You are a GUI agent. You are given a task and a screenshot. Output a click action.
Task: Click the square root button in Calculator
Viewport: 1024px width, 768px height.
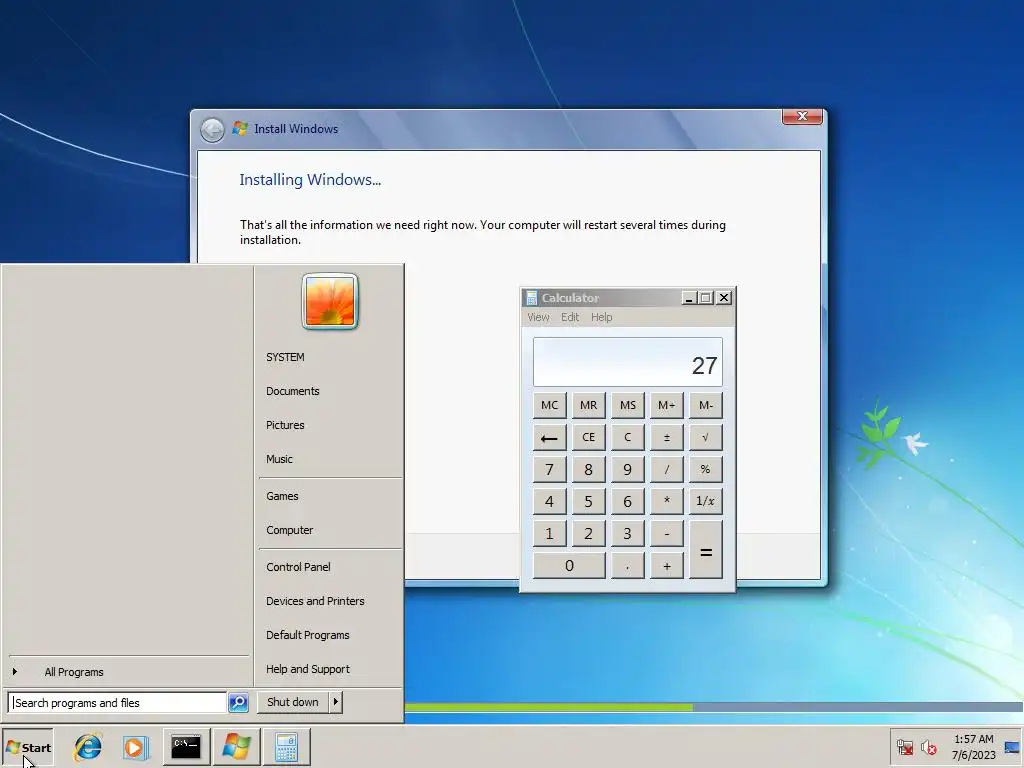tap(705, 438)
